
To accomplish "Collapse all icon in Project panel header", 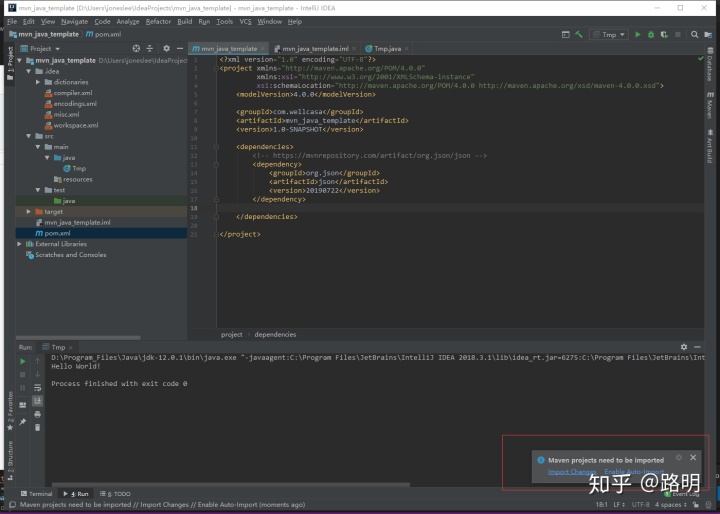I will click(150, 48).
